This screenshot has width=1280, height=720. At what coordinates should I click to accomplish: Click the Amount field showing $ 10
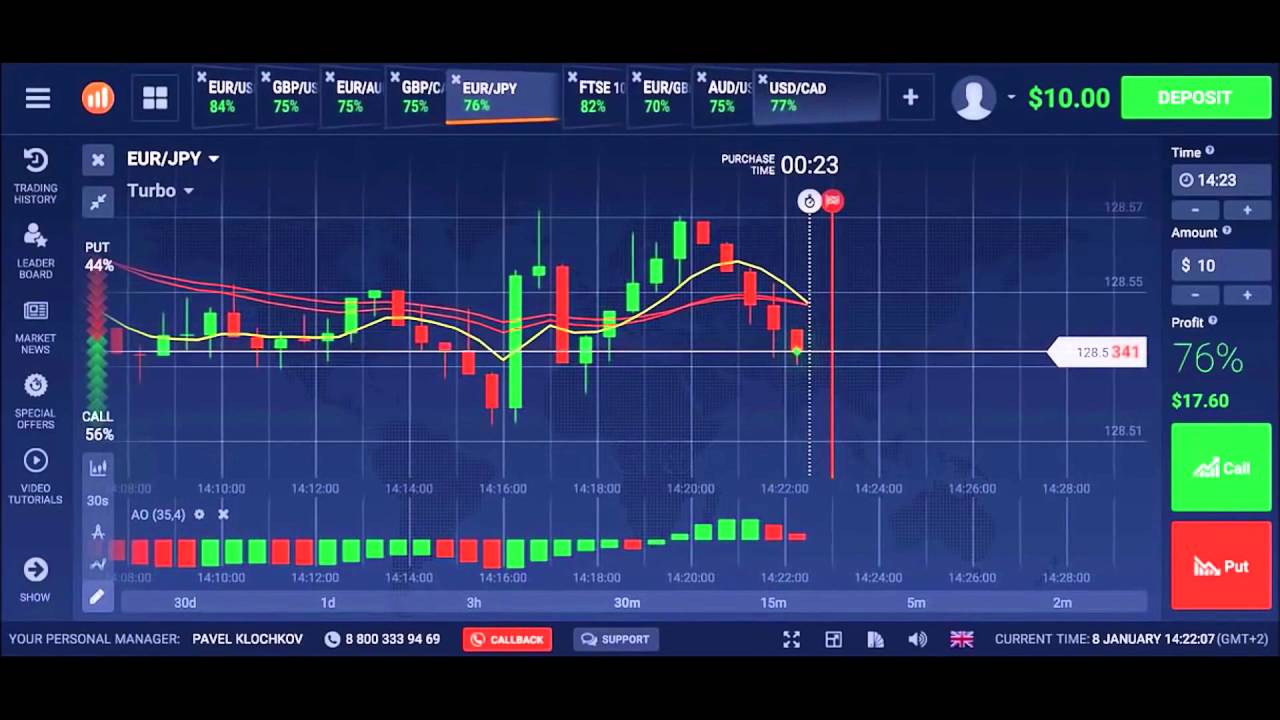point(1221,265)
